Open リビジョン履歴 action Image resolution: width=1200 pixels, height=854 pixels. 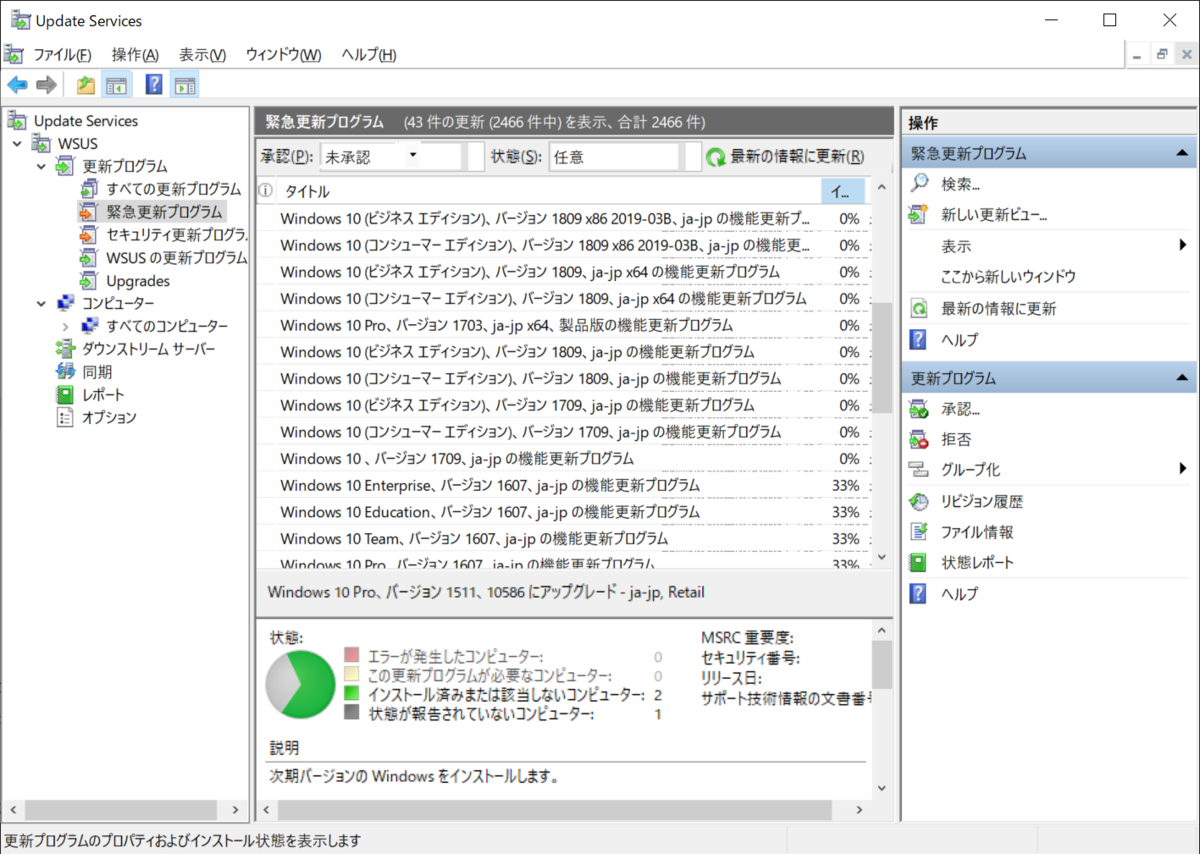(x=982, y=502)
